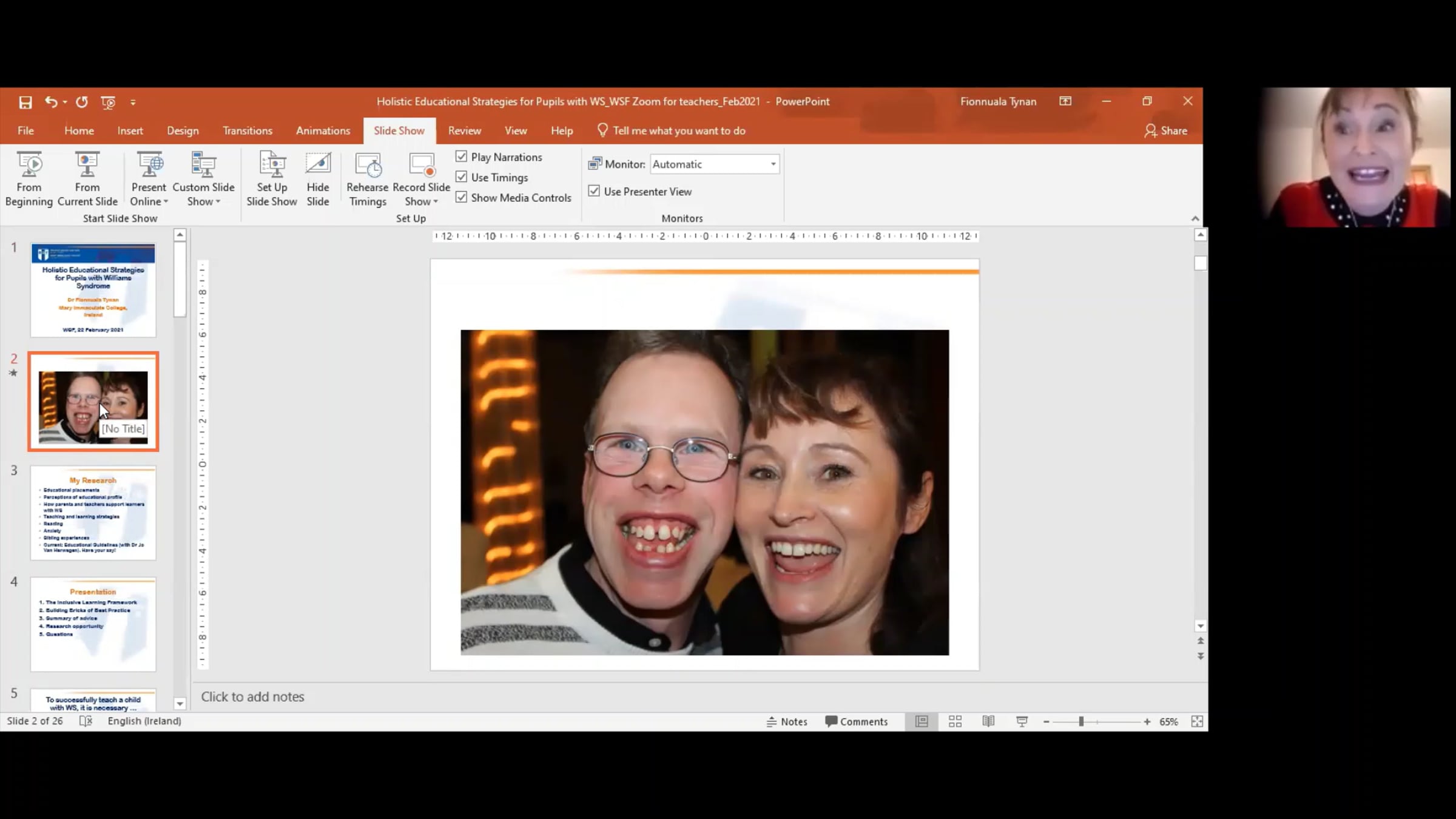The width and height of the screenshot is (1456, 819).
Task: Switch to the Home tab
Action: click(79, 130)
